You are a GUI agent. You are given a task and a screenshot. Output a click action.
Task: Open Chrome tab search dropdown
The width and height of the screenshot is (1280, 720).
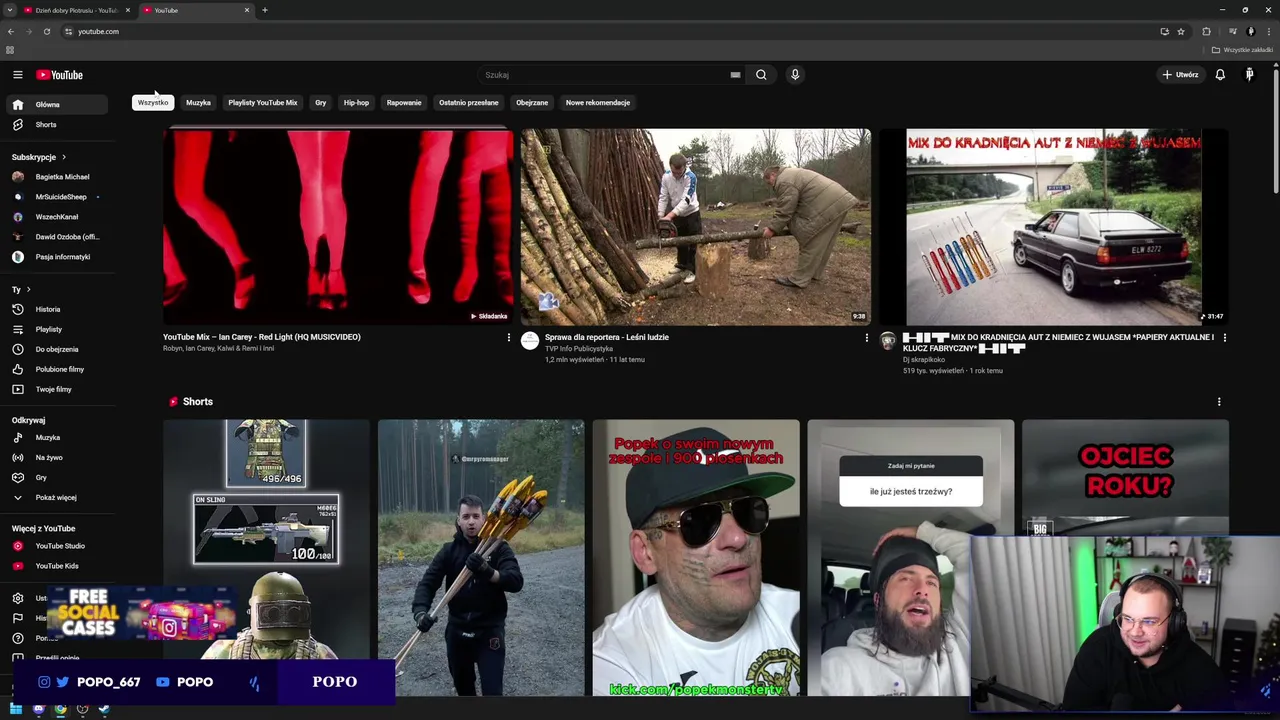[9, 10]
